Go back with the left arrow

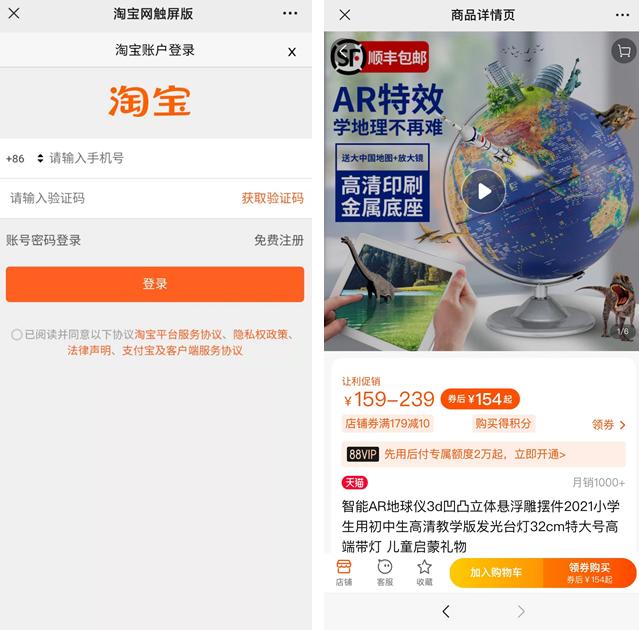point(446,611)
